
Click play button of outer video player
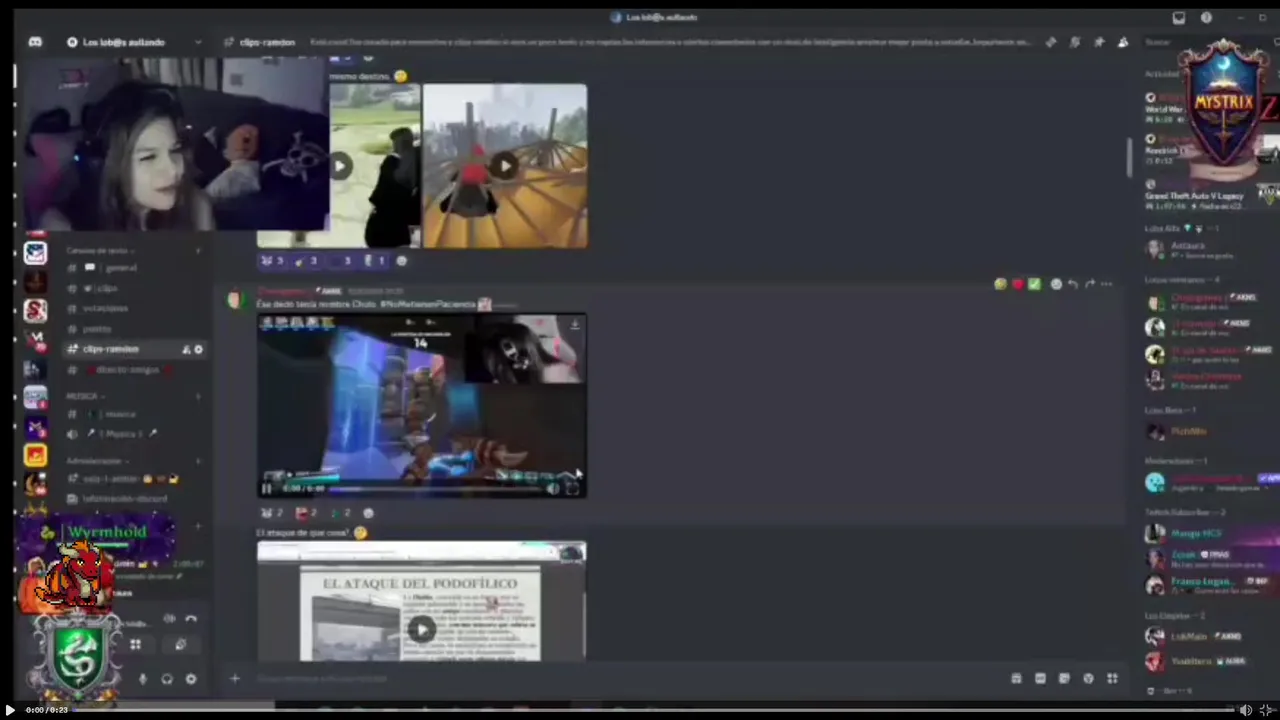pyautogui.click(x=11, y=710)
